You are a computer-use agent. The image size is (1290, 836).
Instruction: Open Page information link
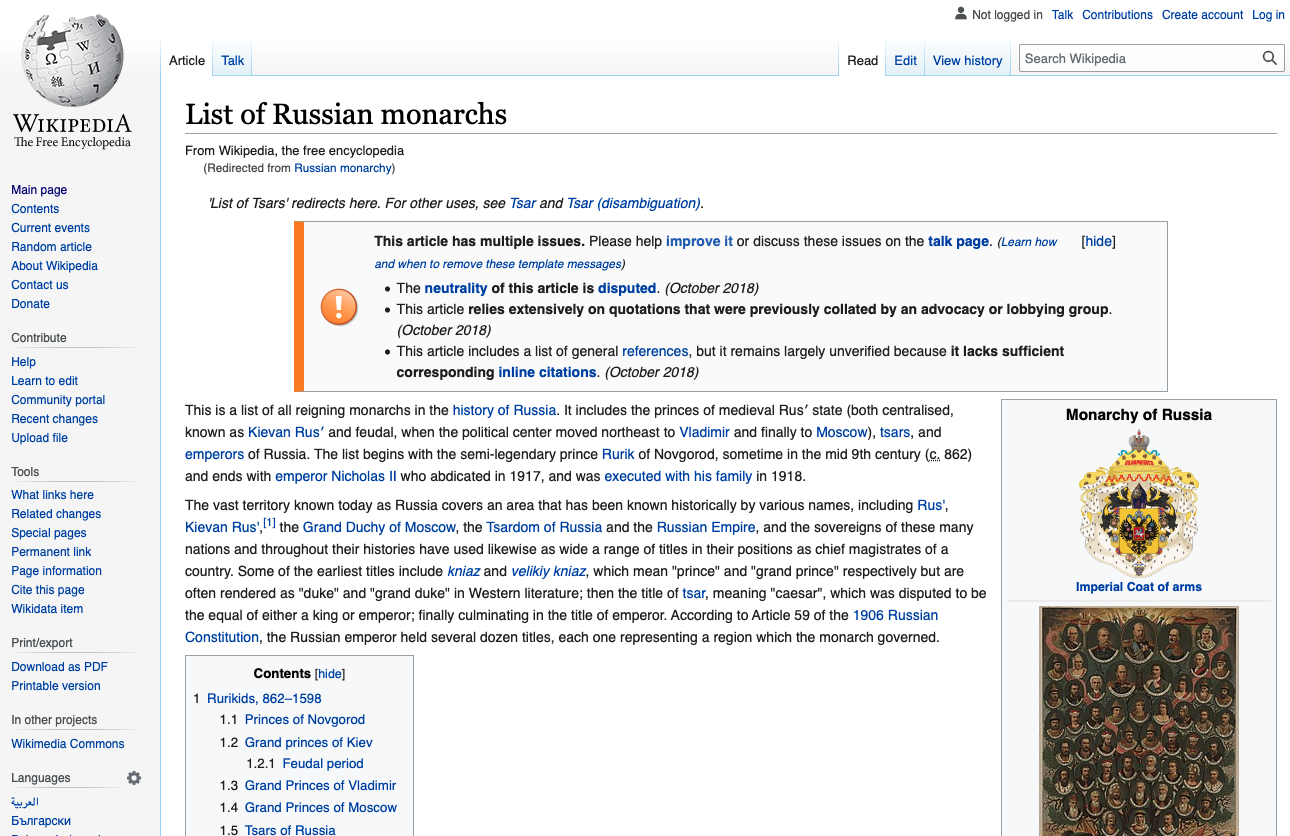pos(56,571)
